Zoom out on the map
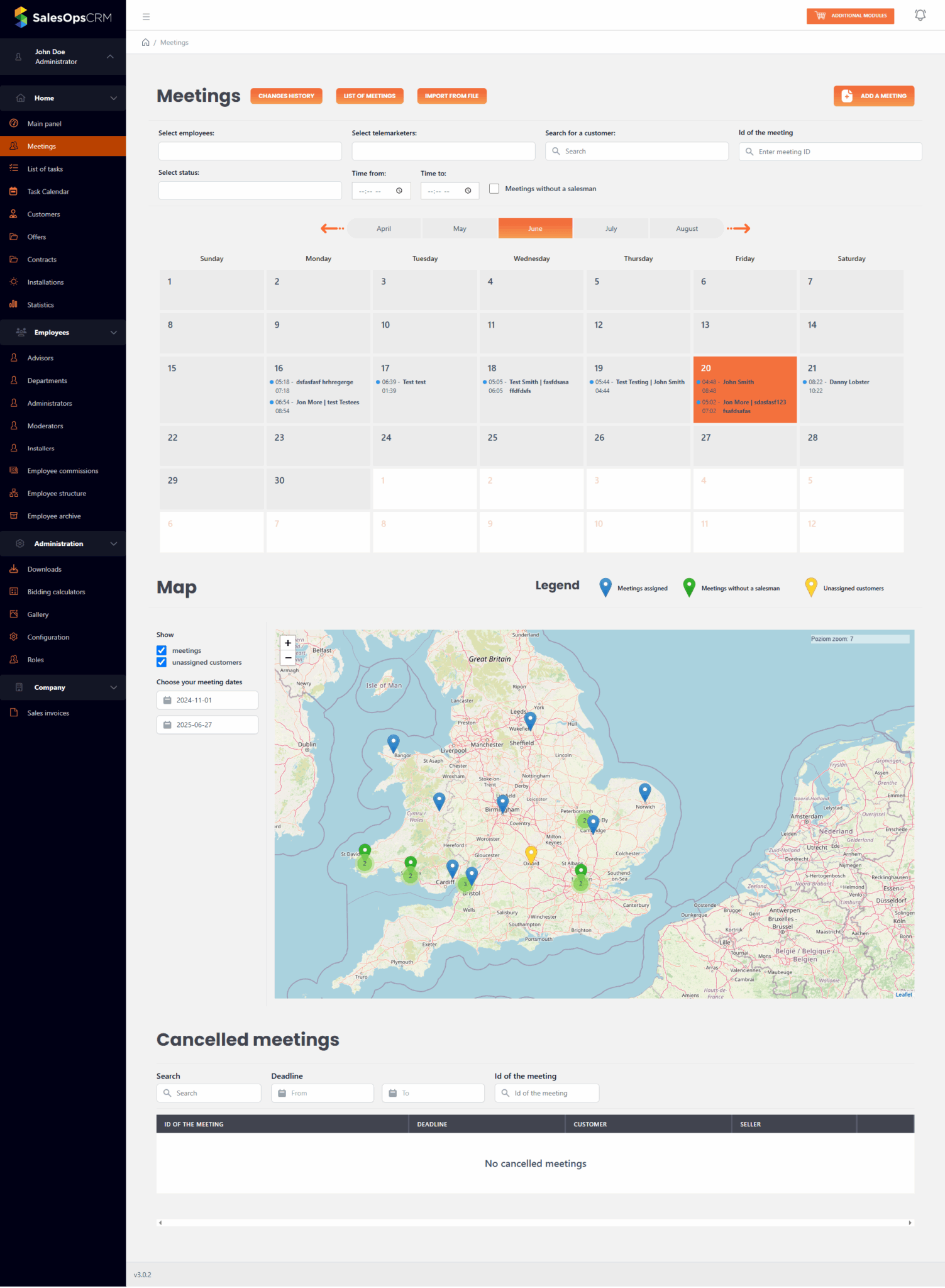Screen dimensions: 945x1288 click(x=288, y=658)
